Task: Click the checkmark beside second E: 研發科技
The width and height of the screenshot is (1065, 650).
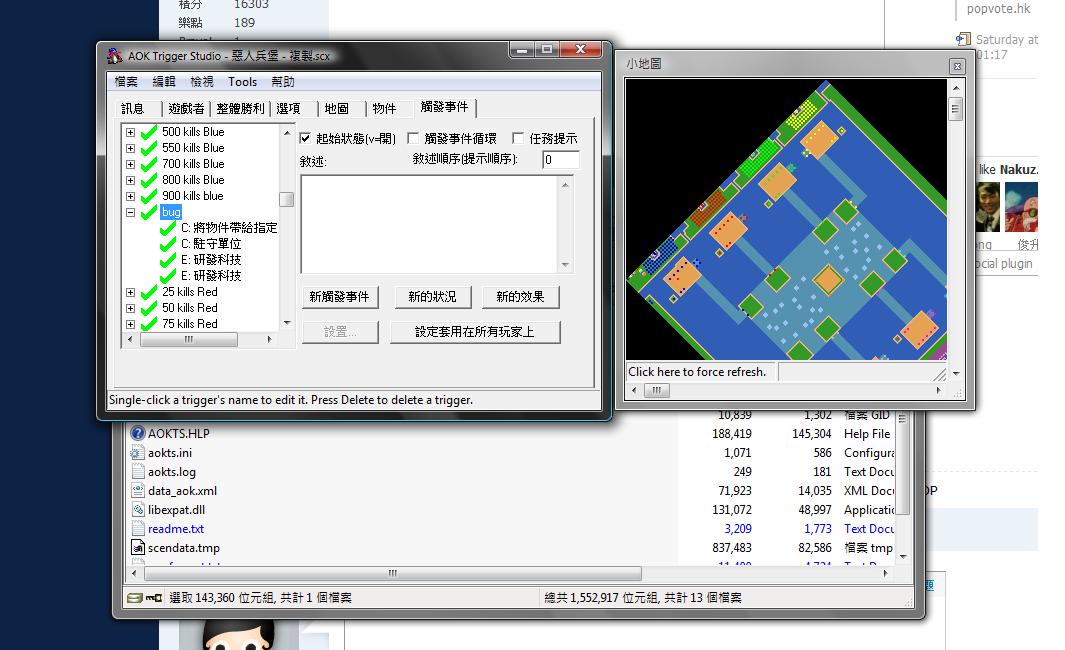Action: pos(168,276)
